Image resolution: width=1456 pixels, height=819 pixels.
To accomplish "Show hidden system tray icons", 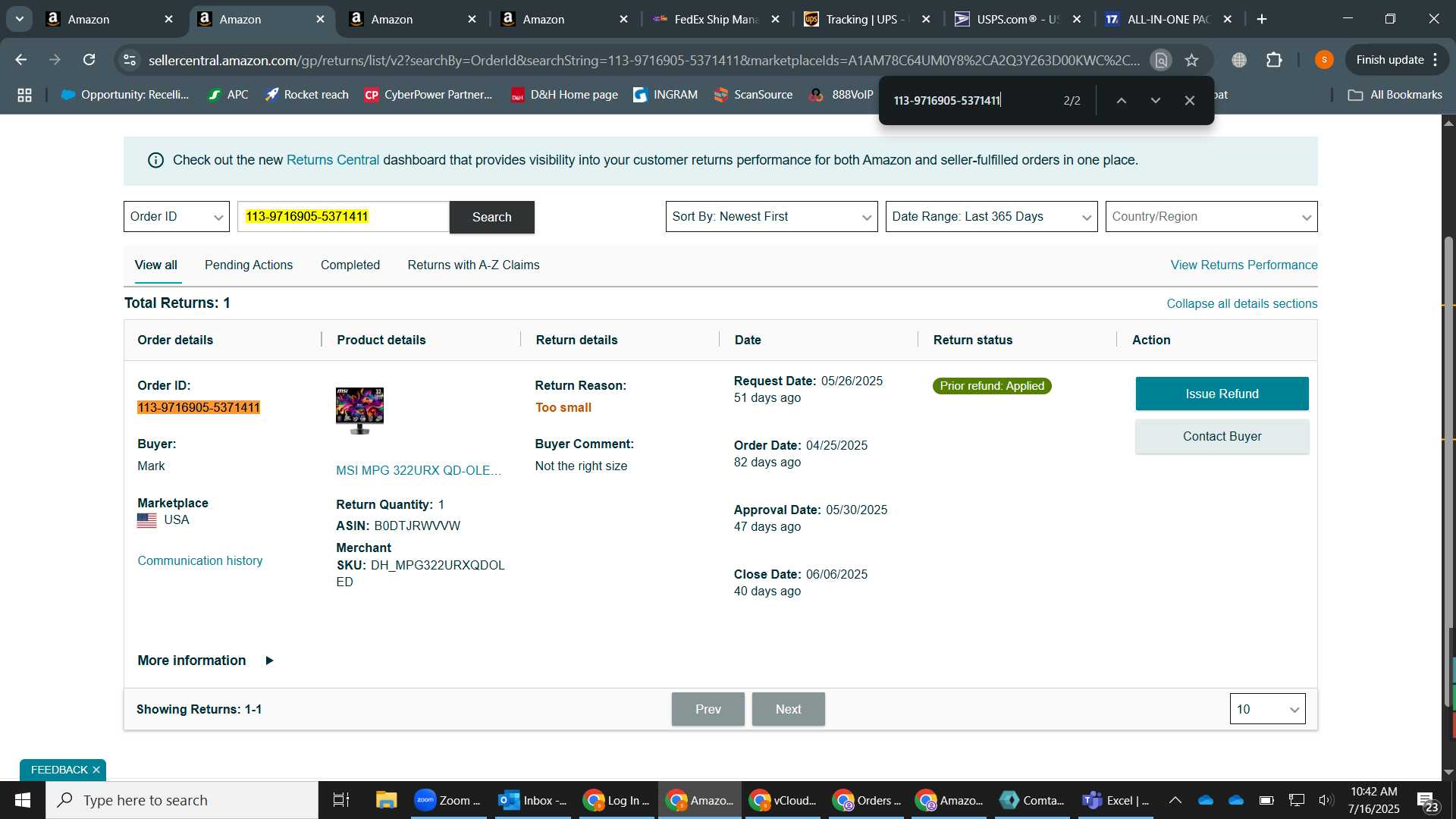I will [x=1175, y=800].
